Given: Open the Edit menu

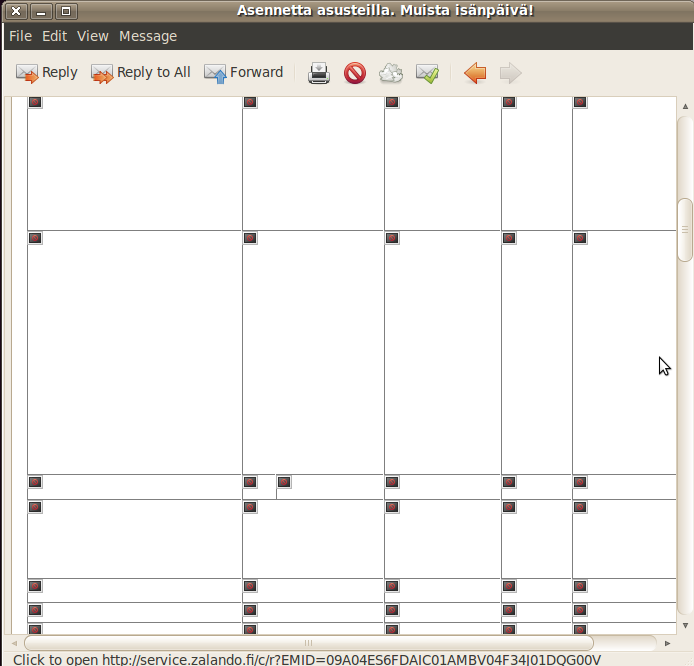Looking at the screenshot, I should point(54,36).
